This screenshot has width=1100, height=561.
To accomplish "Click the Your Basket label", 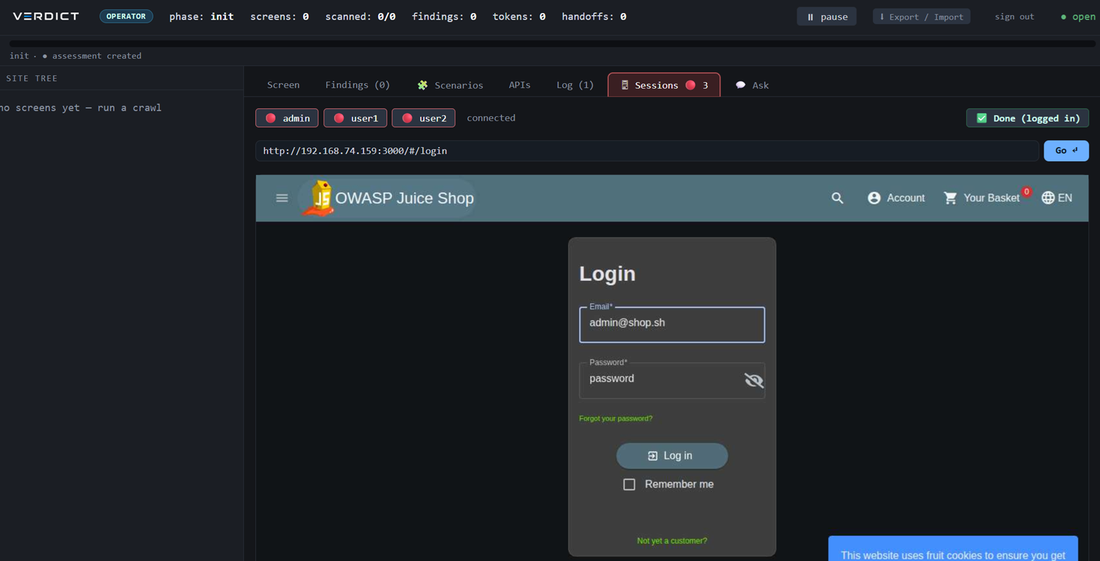I will (991, 198).
